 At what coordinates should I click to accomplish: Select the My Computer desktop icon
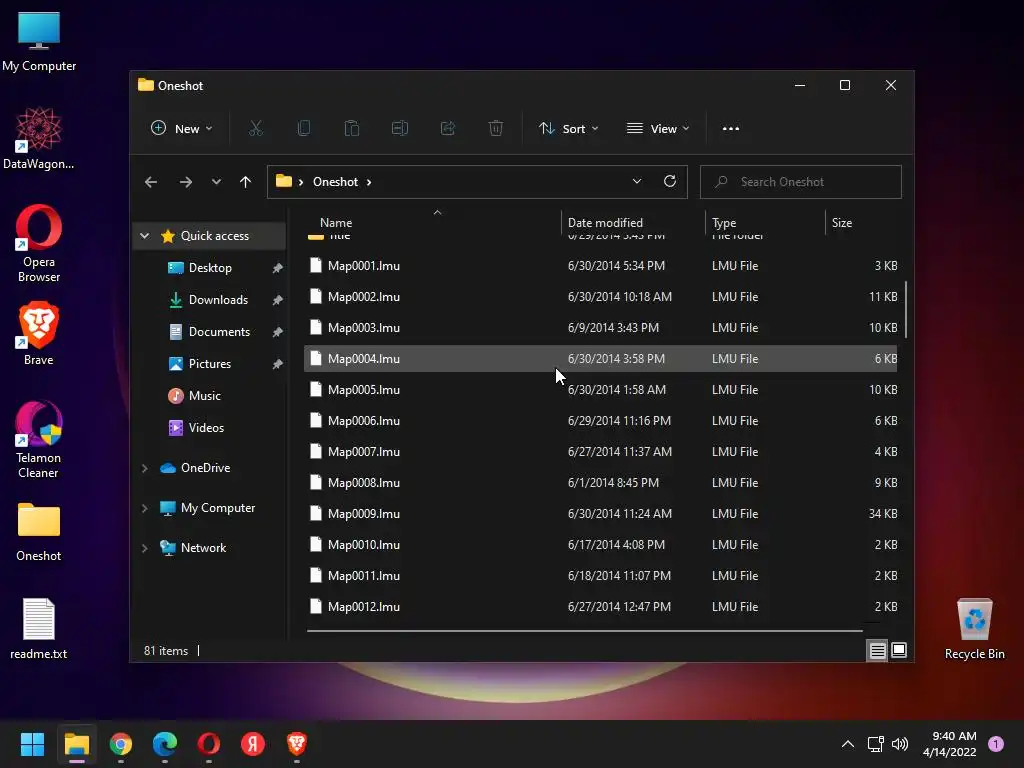pyautogui.click(x=39, y=42)
